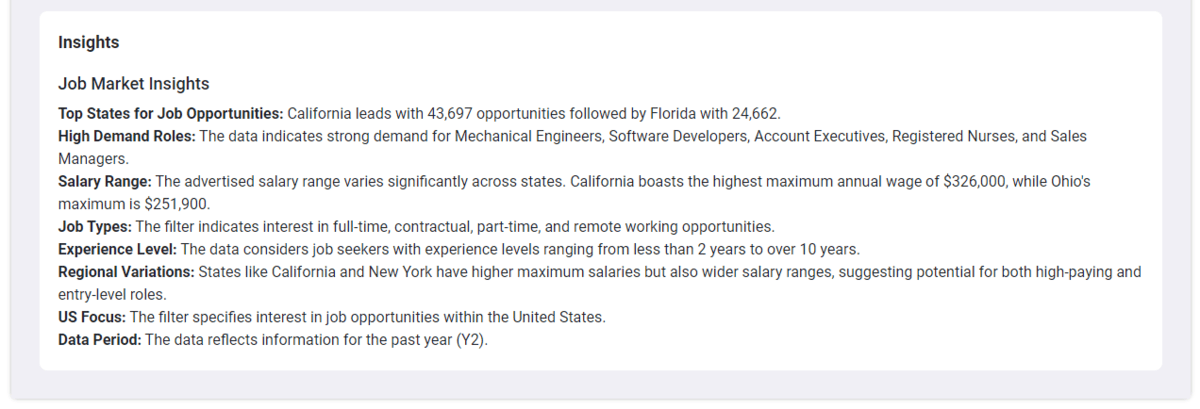Click the entry-level roles text
Screen dimensions: 1200x409
tap(111, 294)
